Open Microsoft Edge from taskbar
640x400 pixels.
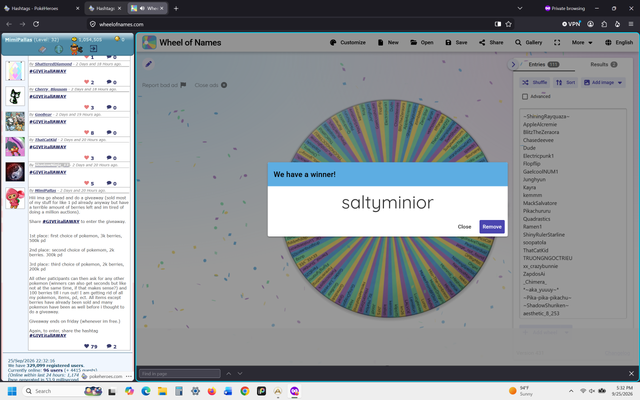click(x=146, y=391)
